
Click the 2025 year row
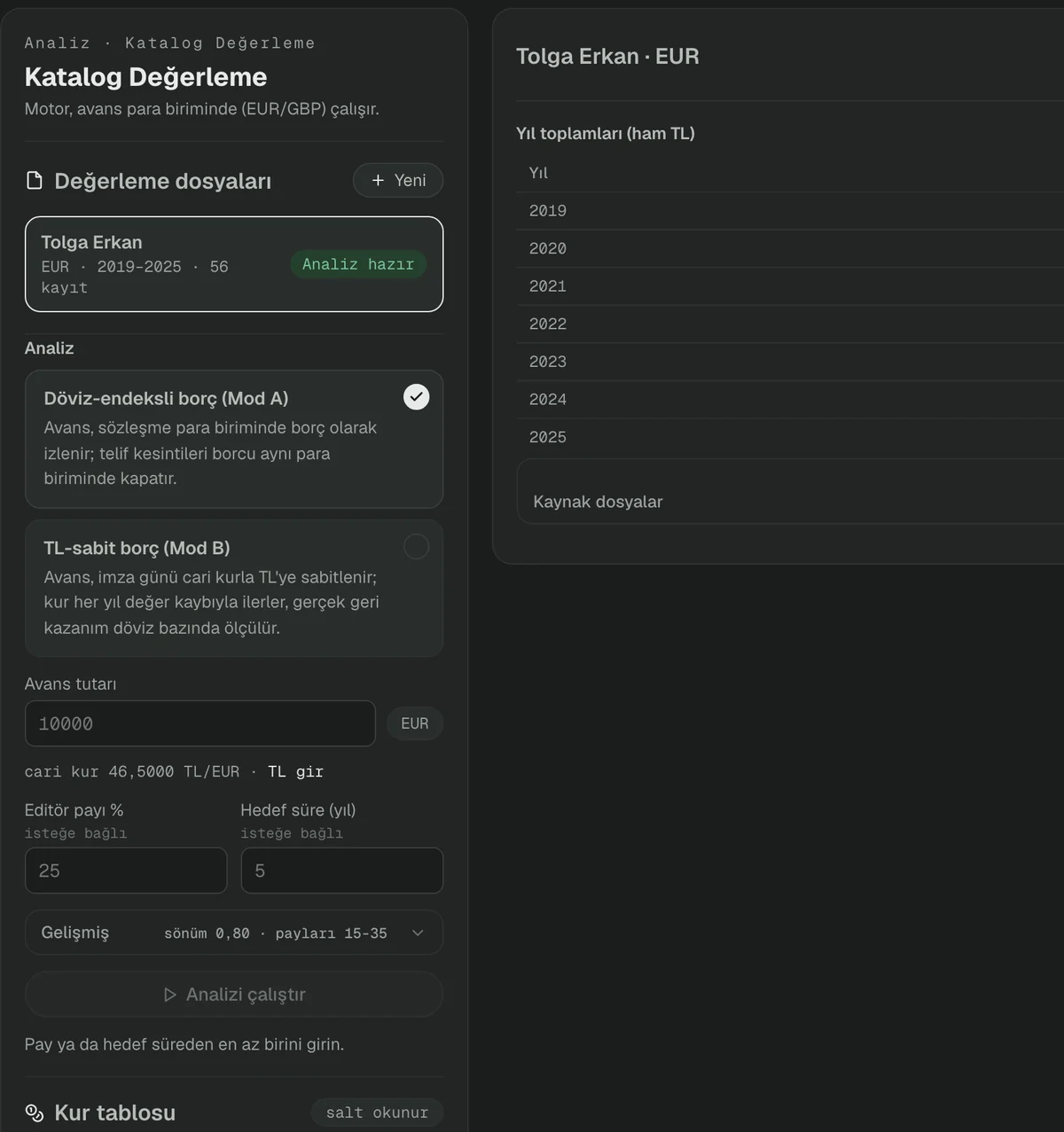(x=791, y=437)
